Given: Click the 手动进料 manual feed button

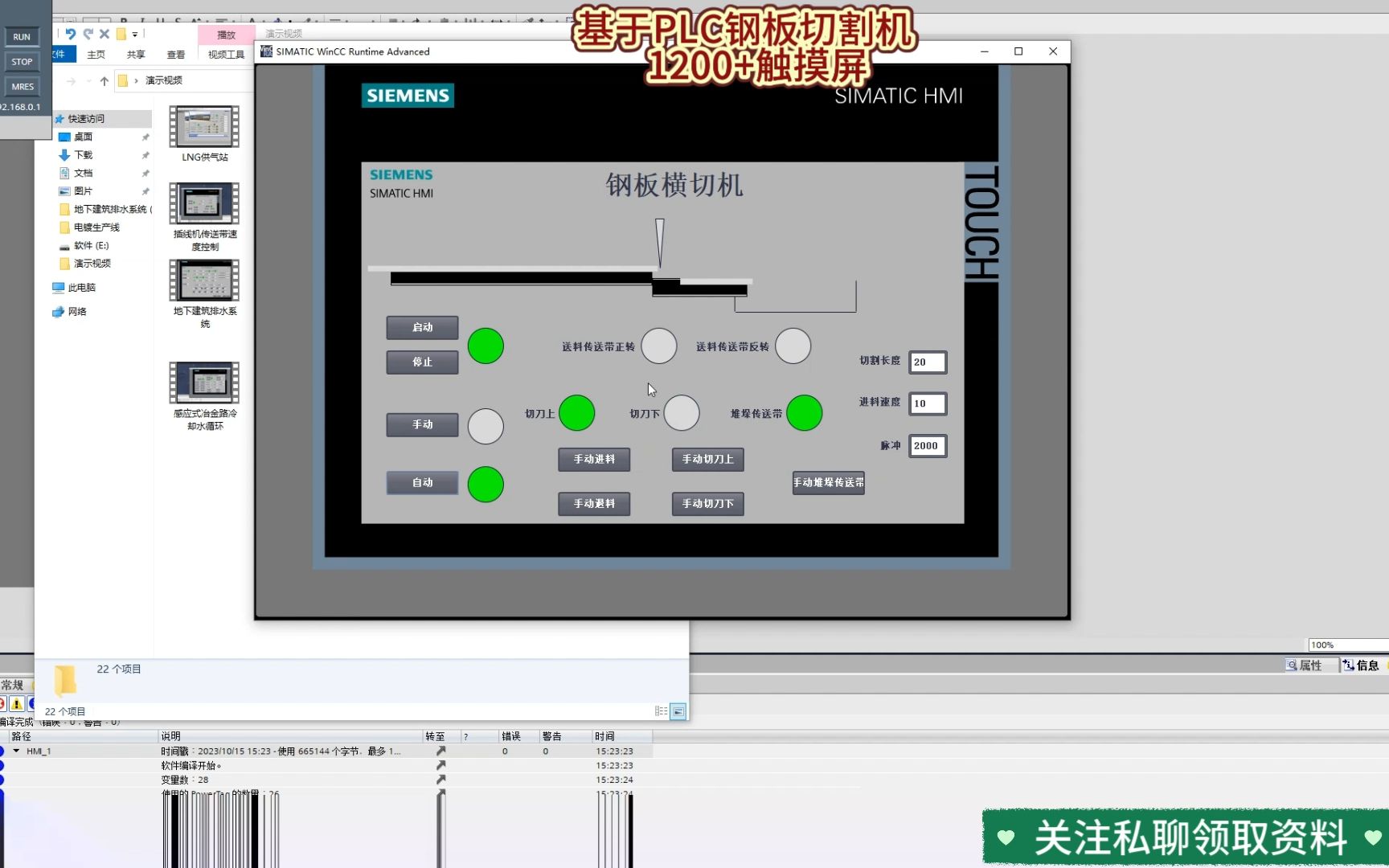Looking at the screenshot, I should 594,460.
